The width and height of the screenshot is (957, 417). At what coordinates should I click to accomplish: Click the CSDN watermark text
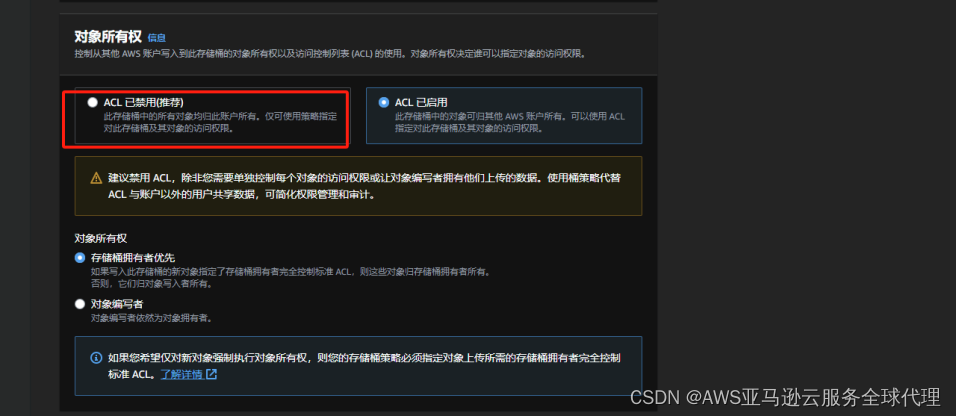785,397
